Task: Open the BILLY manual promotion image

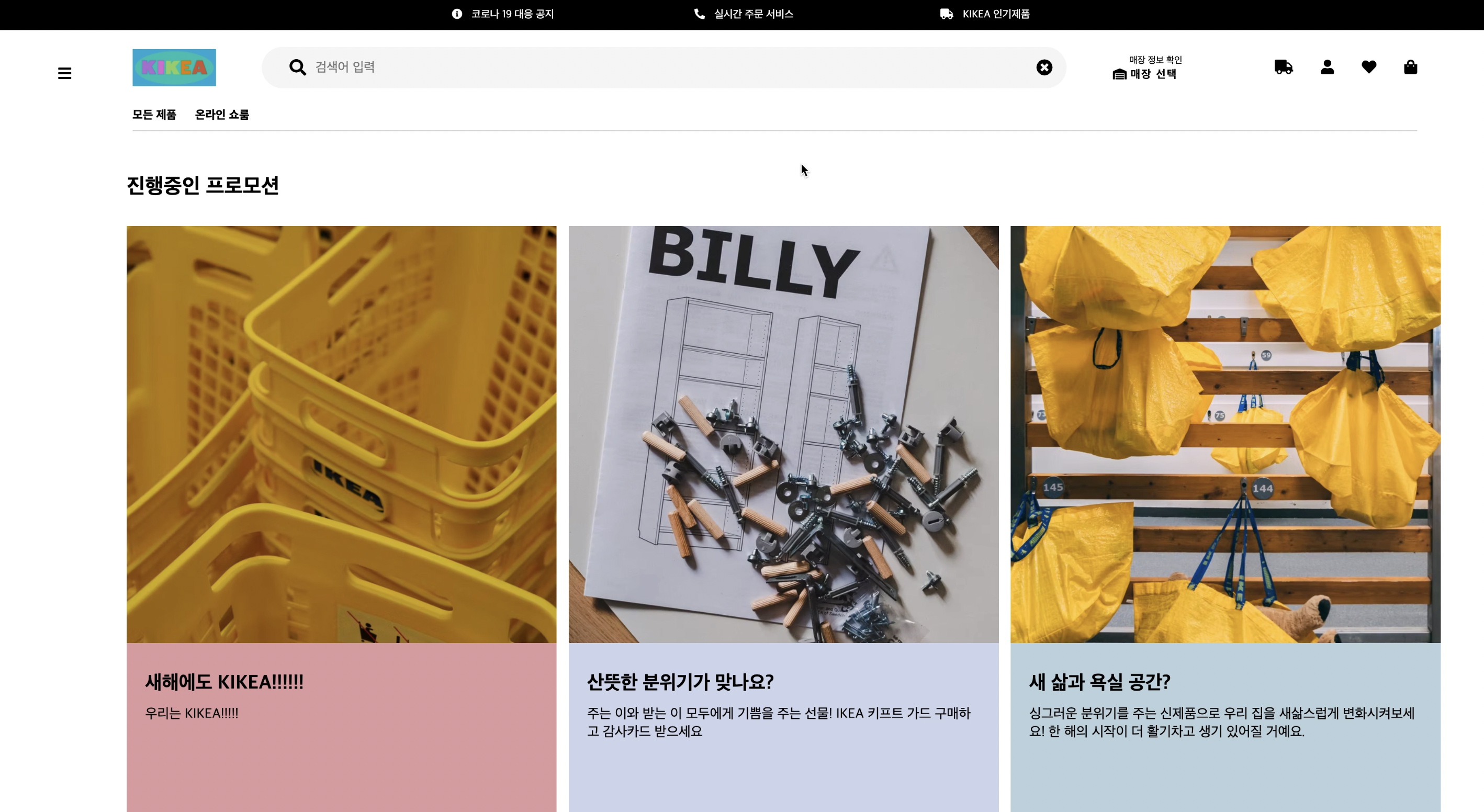Action: 783,434
